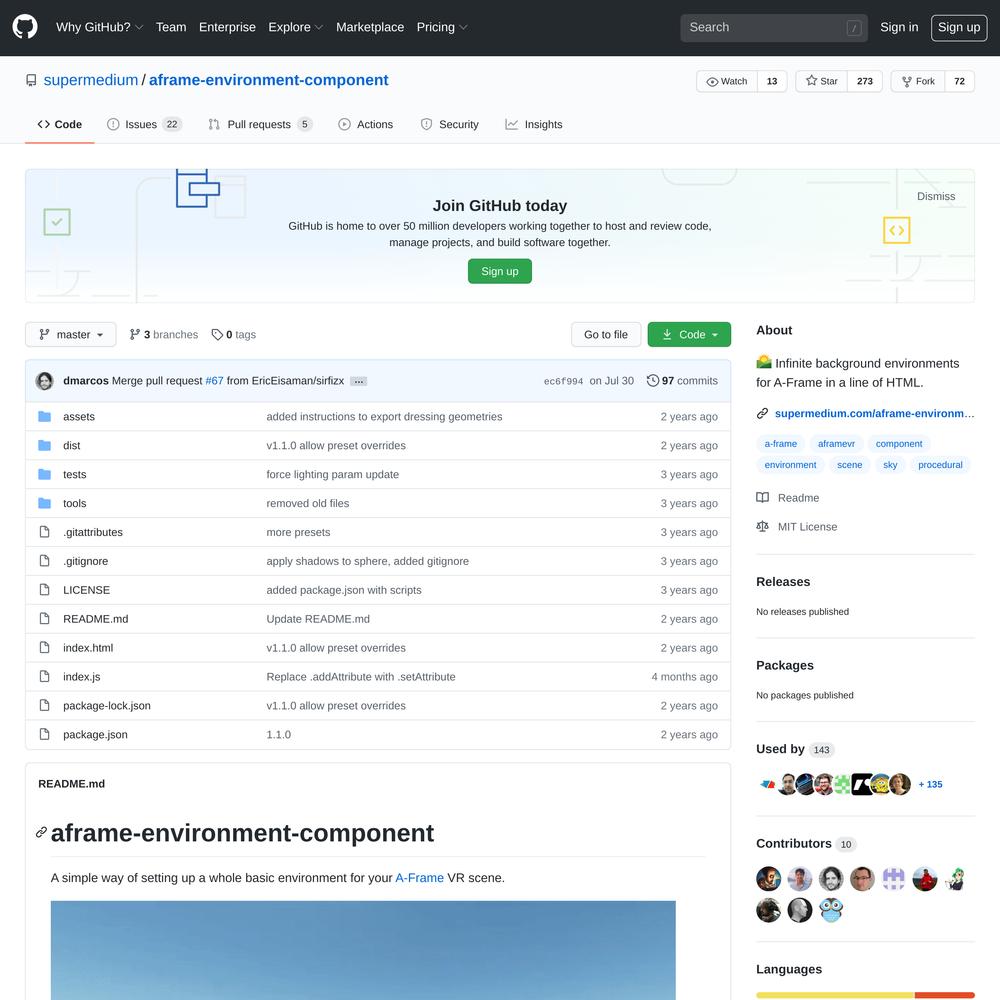Click the link icon beside supermedium.com website
Screen dimensions: 1000x1000
tap(762, 413)
